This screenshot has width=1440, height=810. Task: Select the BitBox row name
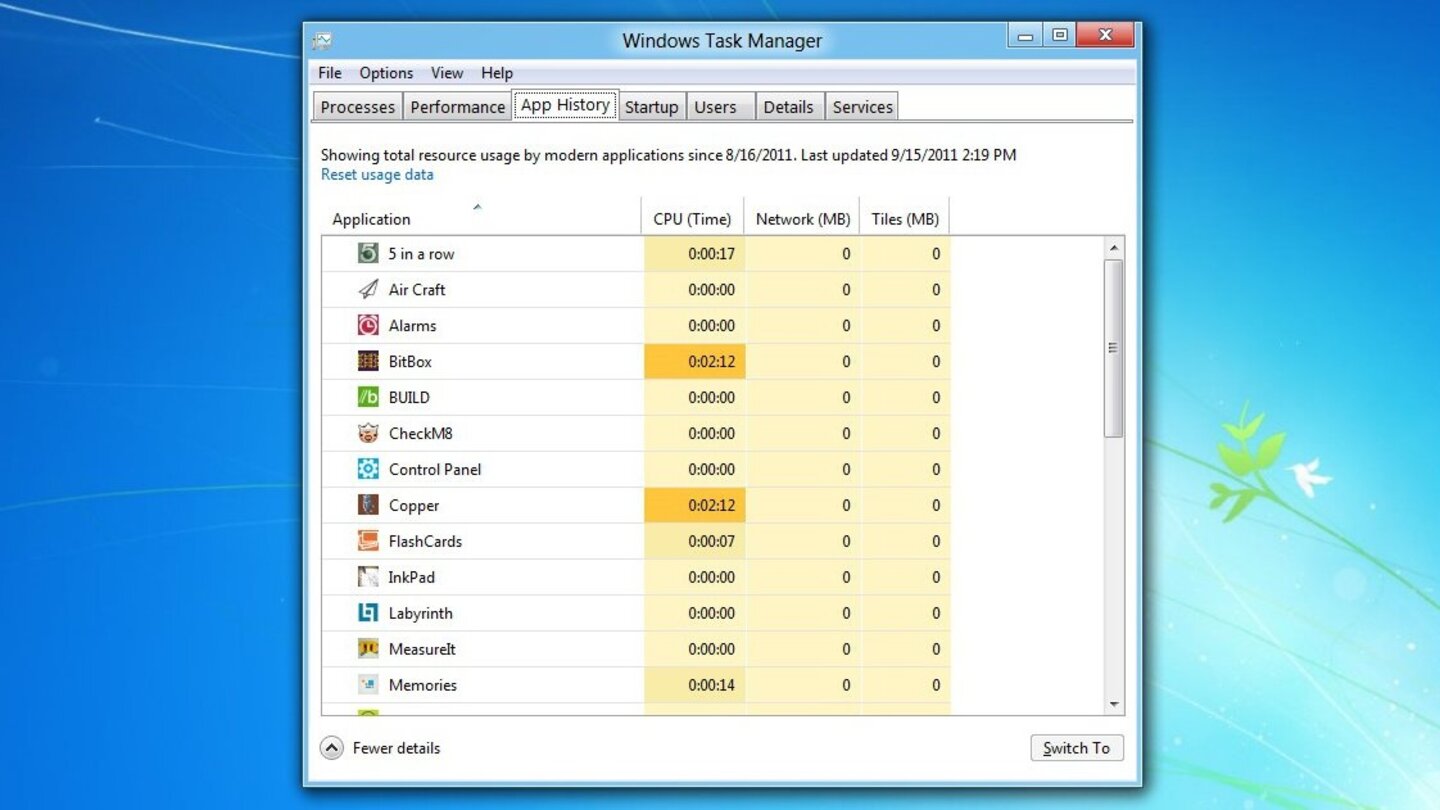point(410,362)
